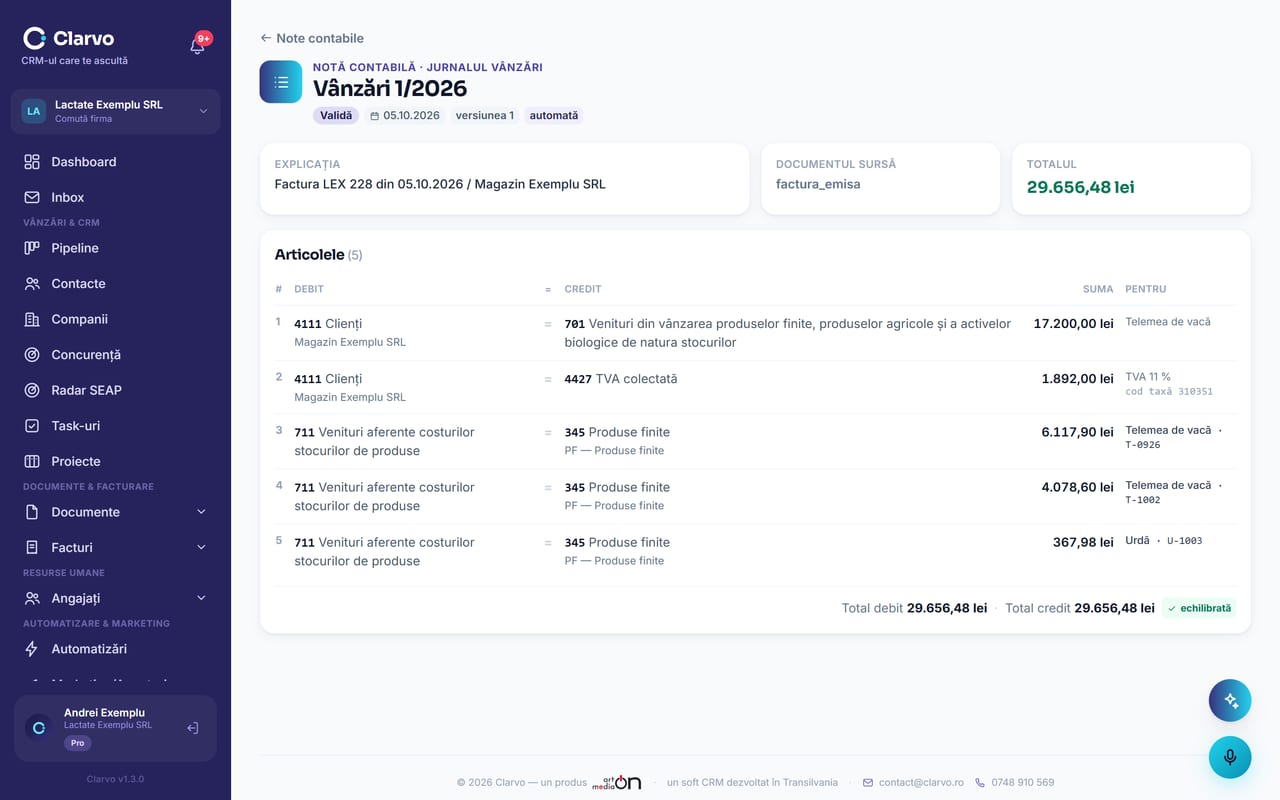Click the Dashboard icon in sidebar
Viewport: 1280px width, 800px height.
point(32,162)
